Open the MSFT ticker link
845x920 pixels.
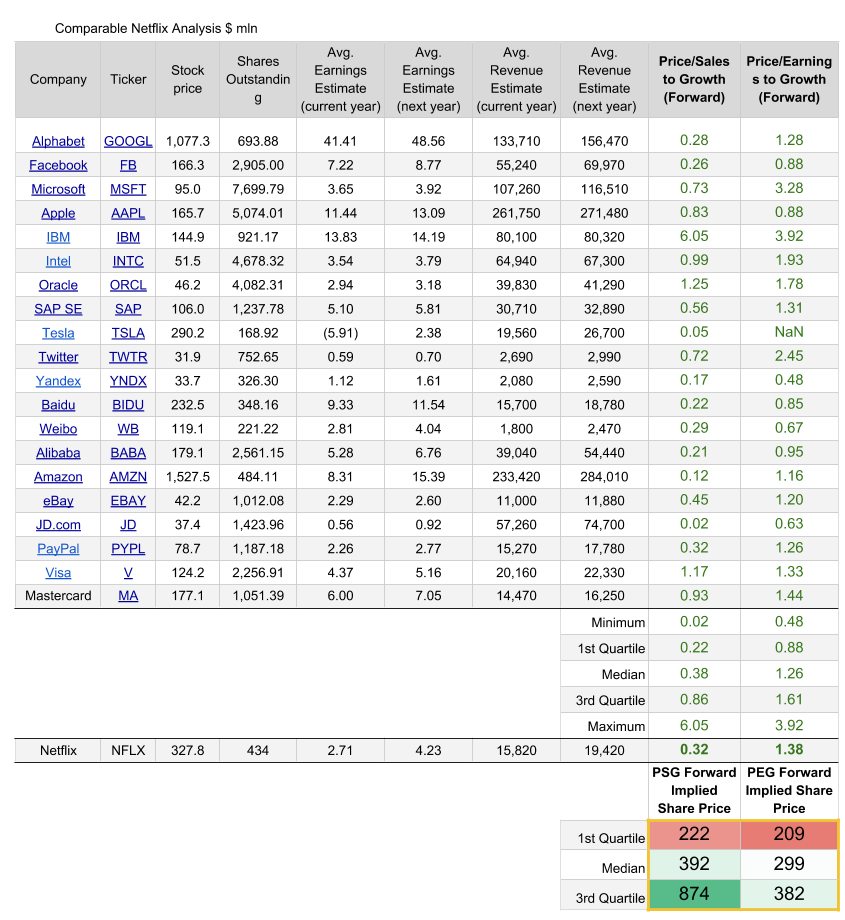pos(128,190)
